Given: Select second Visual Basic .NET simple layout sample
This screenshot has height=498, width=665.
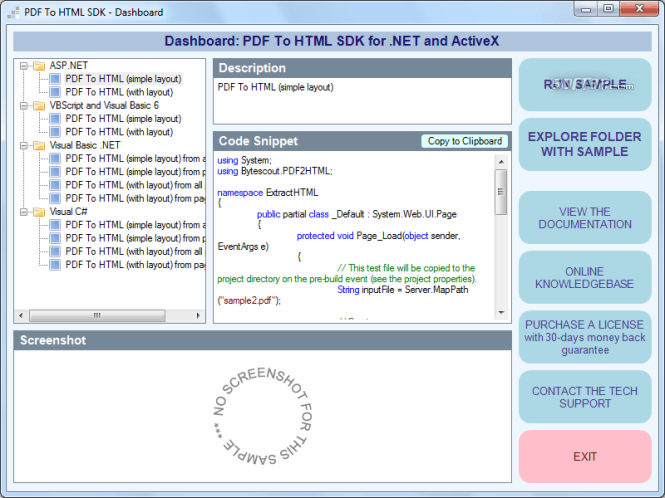Looking at the screenshot, I should pos(135,172).
